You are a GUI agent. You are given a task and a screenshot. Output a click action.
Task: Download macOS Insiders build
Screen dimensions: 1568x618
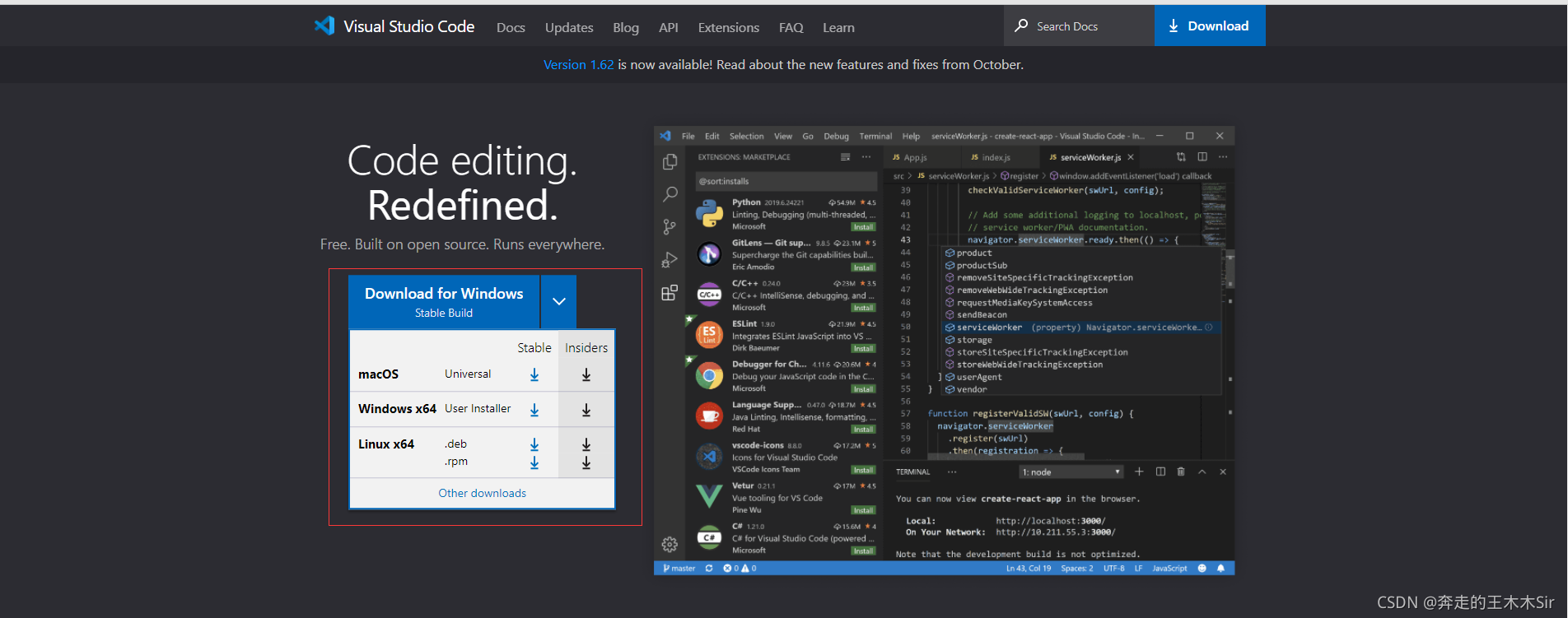pyautogui.click(x=586, y=374)
